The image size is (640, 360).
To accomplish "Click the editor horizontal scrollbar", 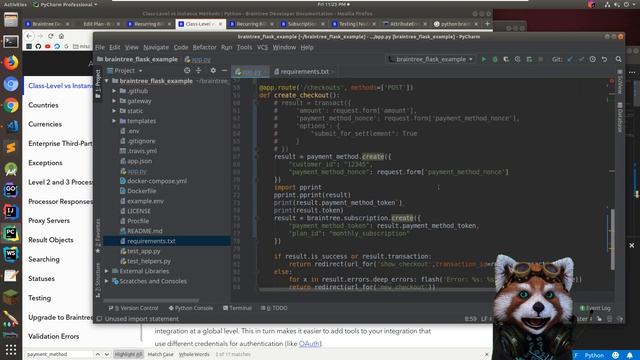I will (x=376, y=290).
